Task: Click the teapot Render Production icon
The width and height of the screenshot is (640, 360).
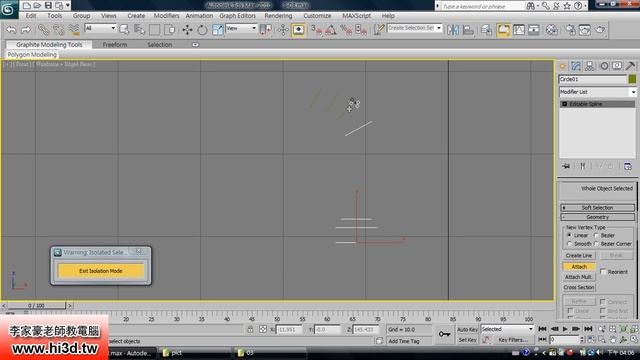Action: (600, 30)
